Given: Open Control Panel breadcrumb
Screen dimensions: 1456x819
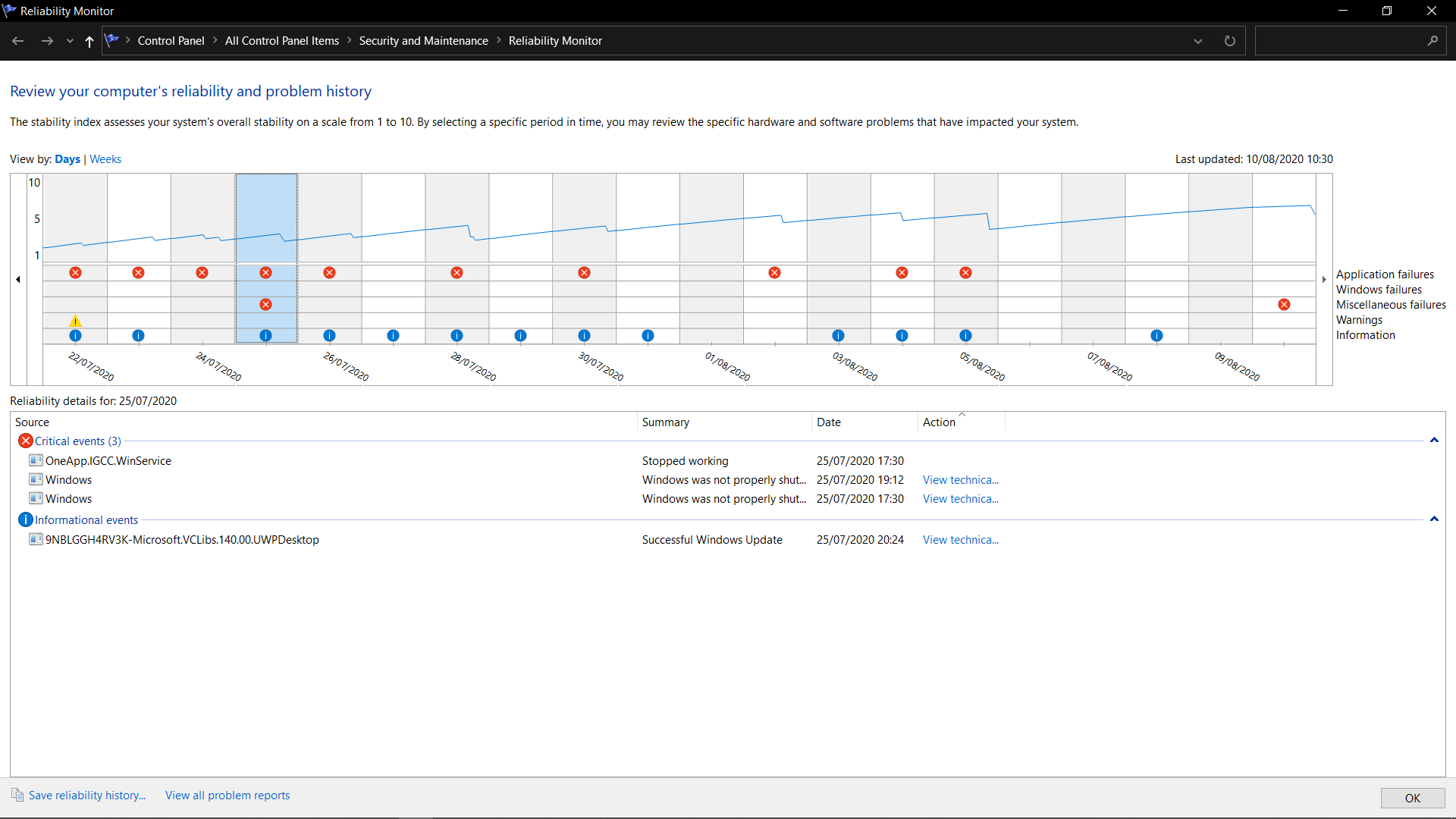Looking at the screenshot, I should tap(171, 41).
